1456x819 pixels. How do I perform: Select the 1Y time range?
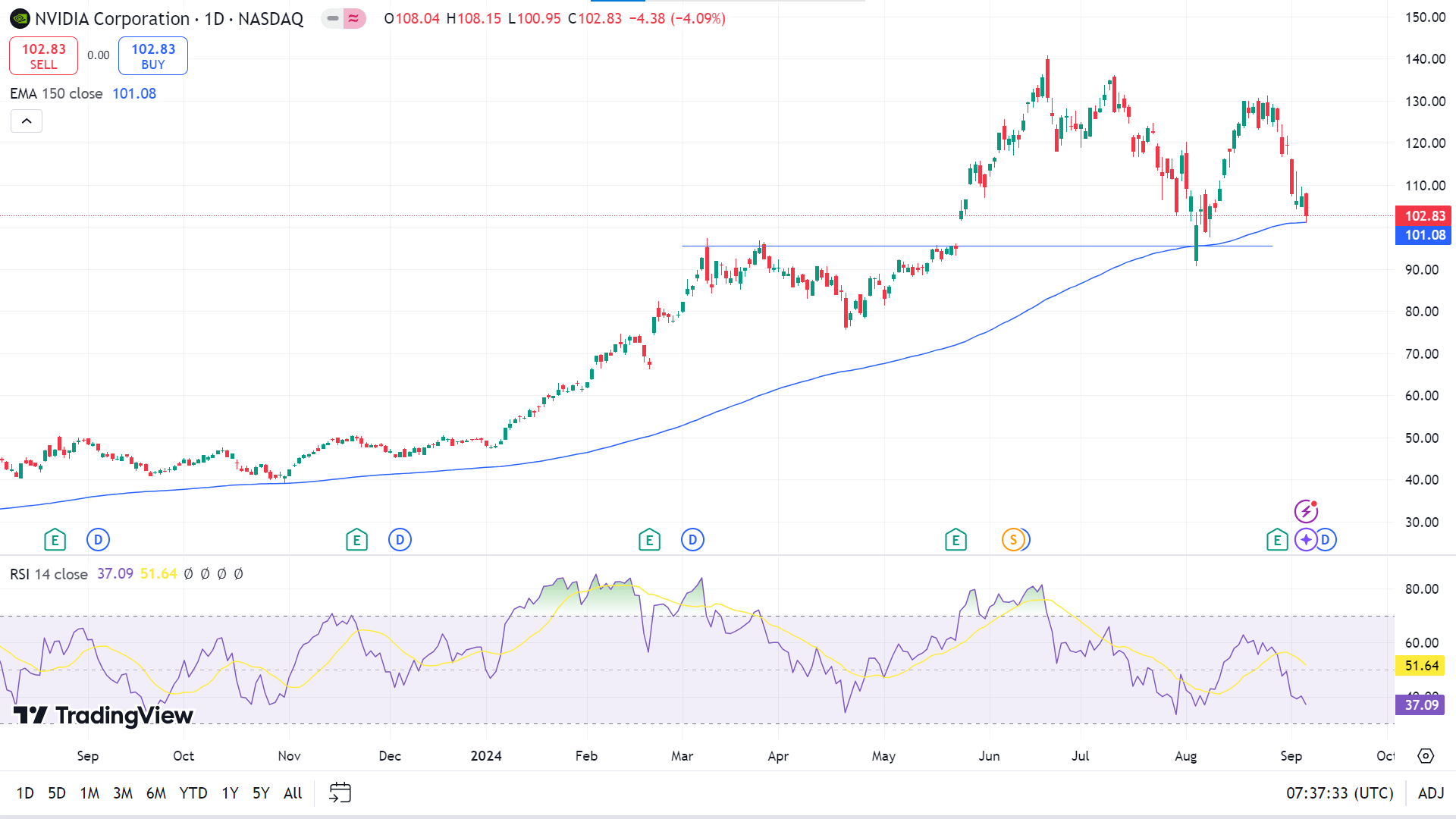click(230, 793)
